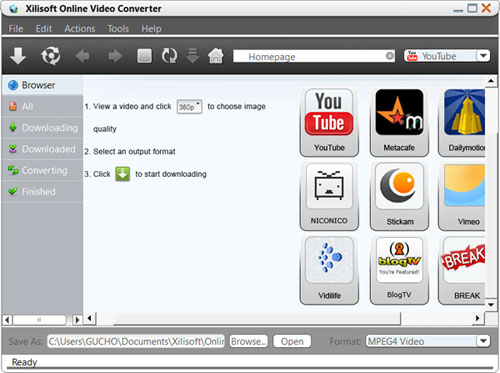Viewport: 500px width, 373px height.
Task: Open the Help menu
Action: pos(151,29)
